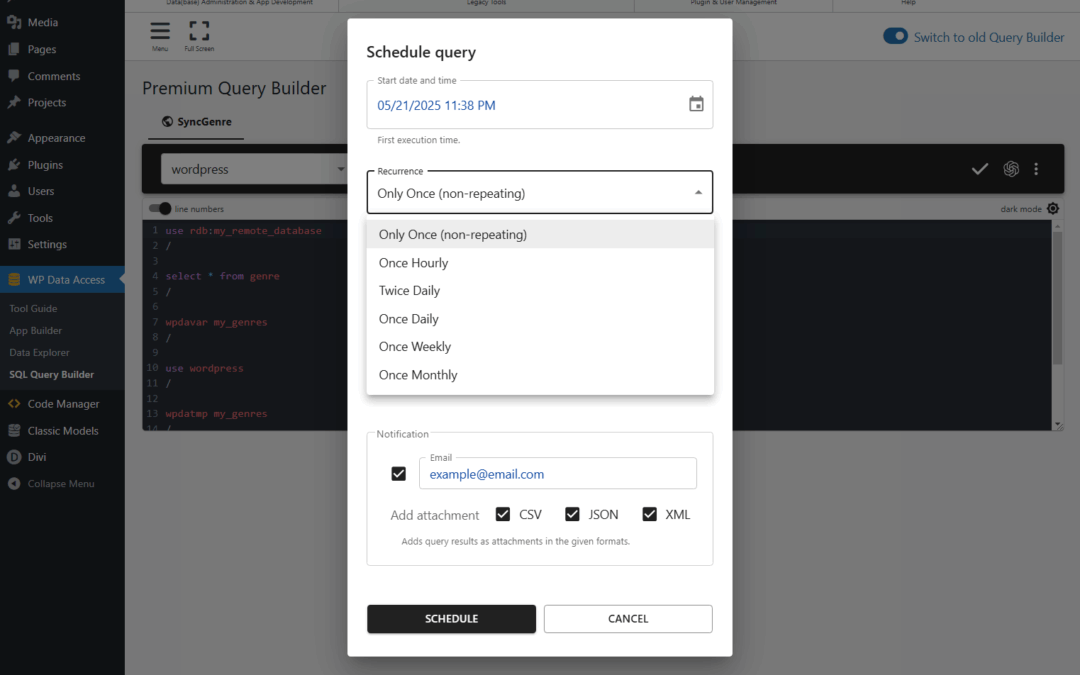Click the Premium Query Builder heading
This screenshot has height=675, width=1080.
234,88
